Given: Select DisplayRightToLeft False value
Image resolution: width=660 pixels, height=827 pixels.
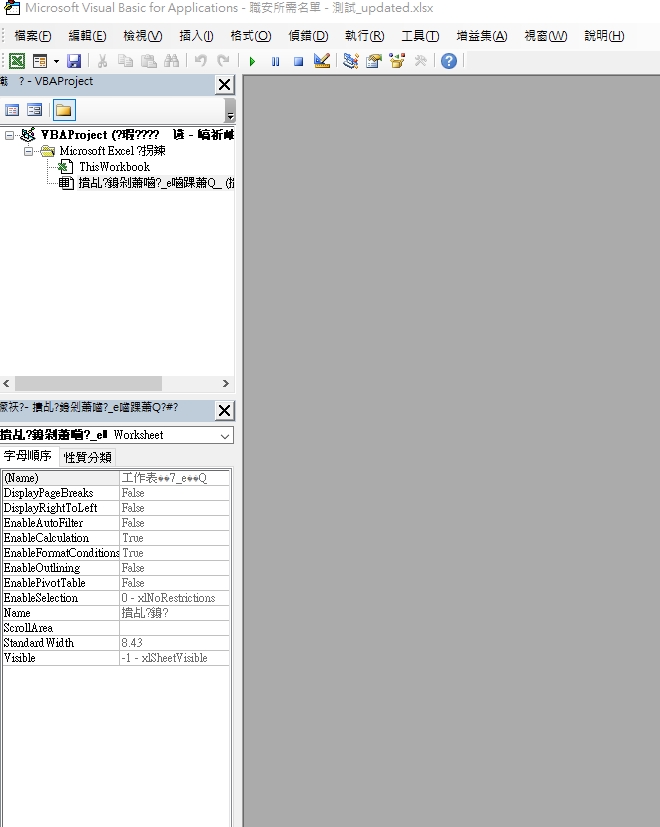Looking at the screenshot, I should pyautogui.click(x=174, y=508).
